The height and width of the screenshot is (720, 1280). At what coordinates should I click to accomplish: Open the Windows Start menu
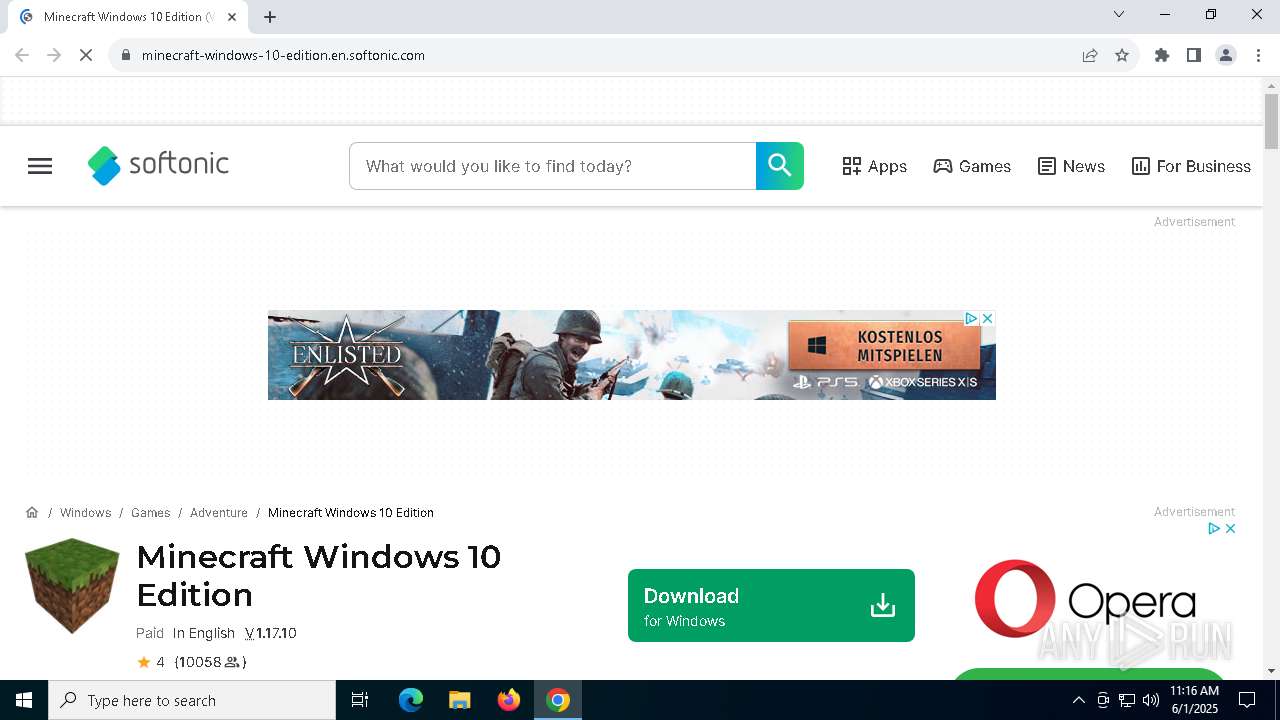(x=24, y=700)
